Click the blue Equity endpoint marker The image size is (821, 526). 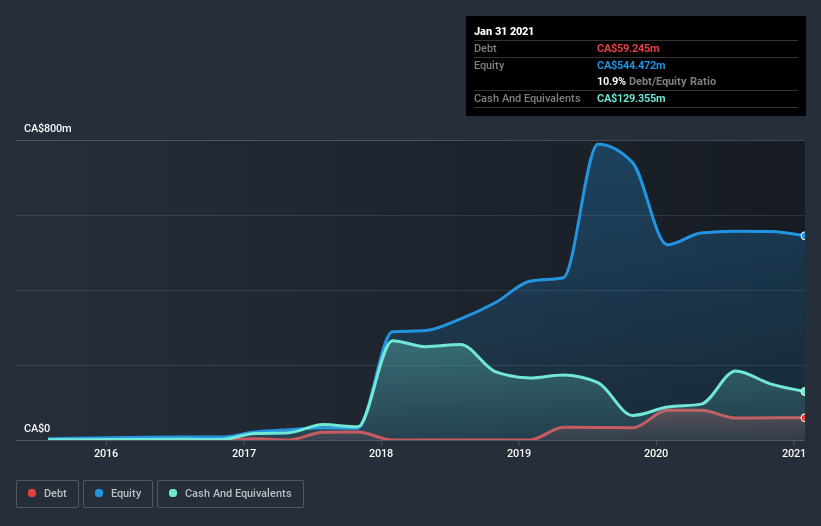point(804,236)
